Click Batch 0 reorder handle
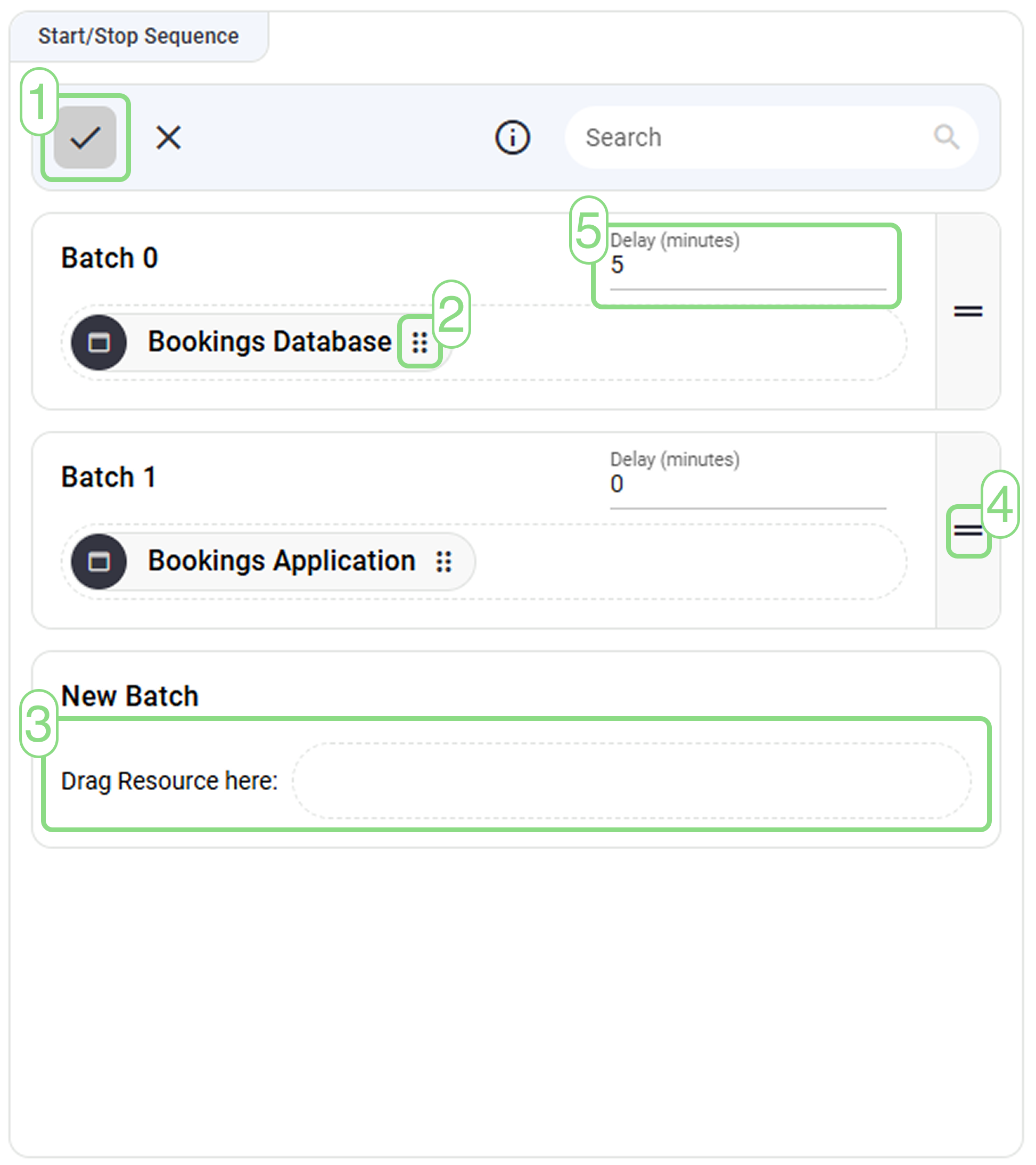The image size is (1036, 1165). (x=969, y=311)
